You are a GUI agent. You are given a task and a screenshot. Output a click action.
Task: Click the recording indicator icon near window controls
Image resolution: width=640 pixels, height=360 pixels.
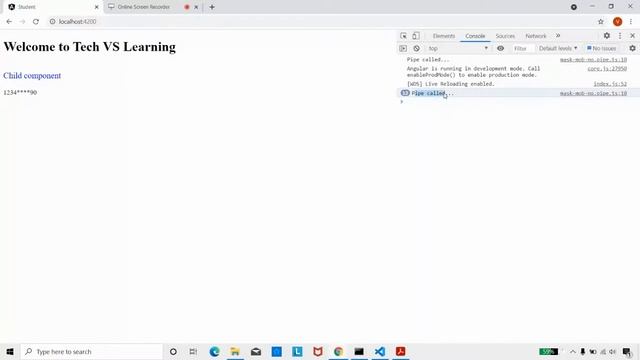coord(573,7)
